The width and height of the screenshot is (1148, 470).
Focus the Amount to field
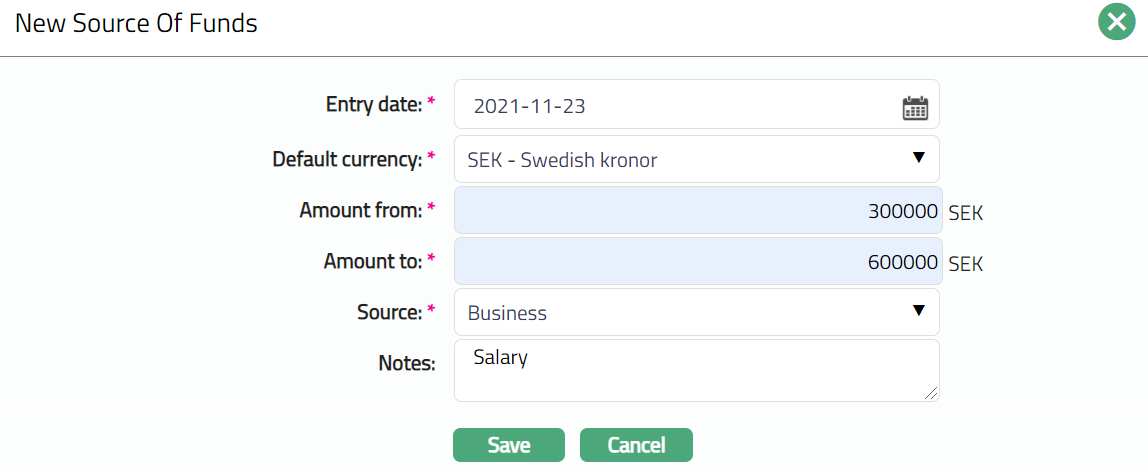tap(697, 262)
